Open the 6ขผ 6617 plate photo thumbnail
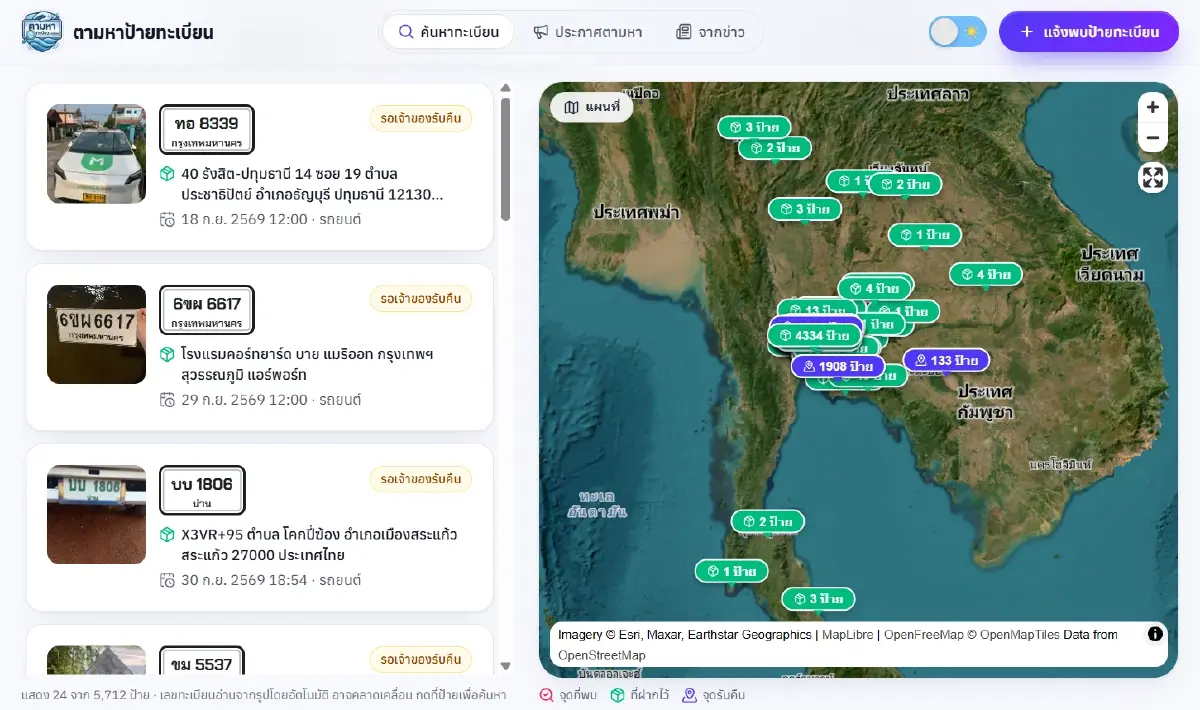Screen dimensions: 1200x710 point(96,334)
